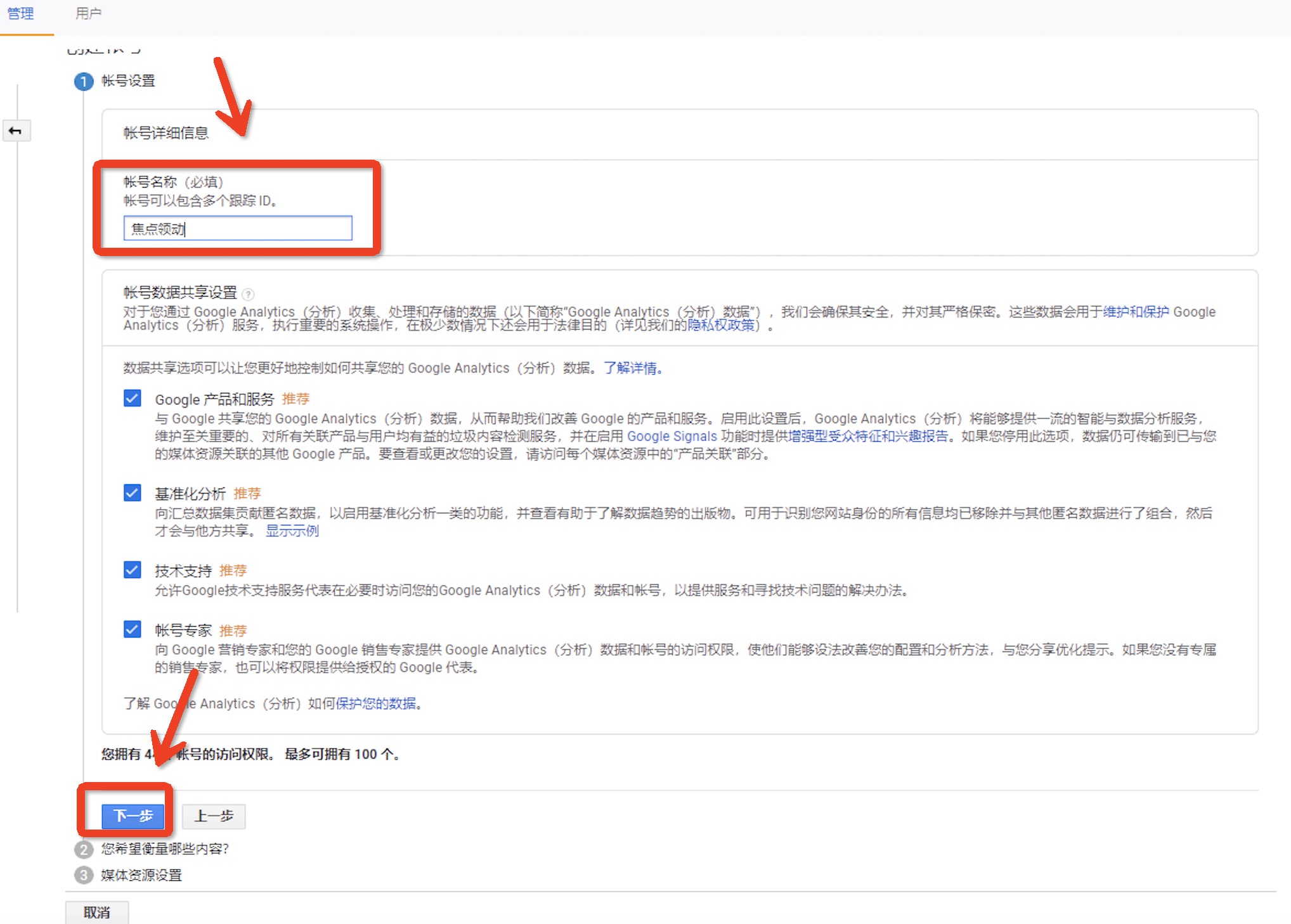Expand step 媒体资源设置
Screen dimensions: 1291x924
[141, 875]
